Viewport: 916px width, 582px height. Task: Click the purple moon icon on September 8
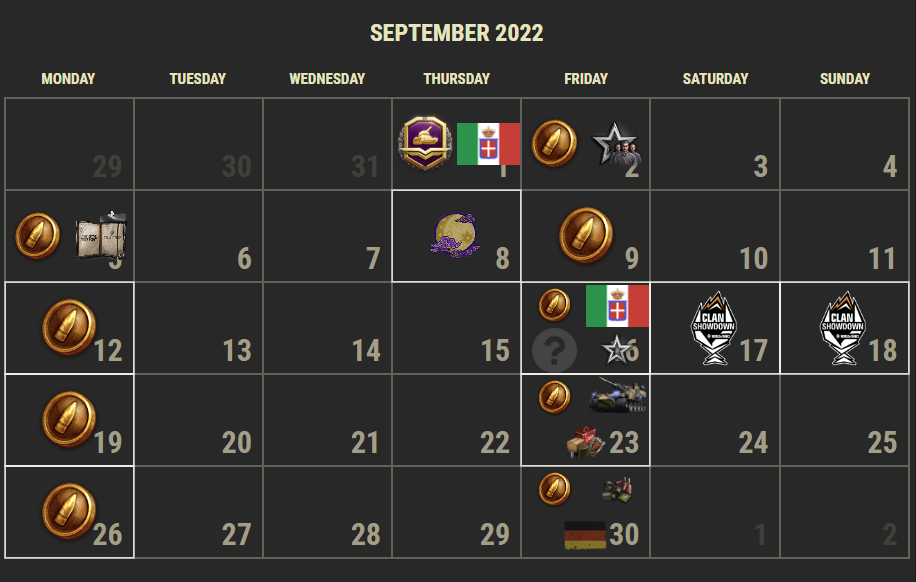455,235
